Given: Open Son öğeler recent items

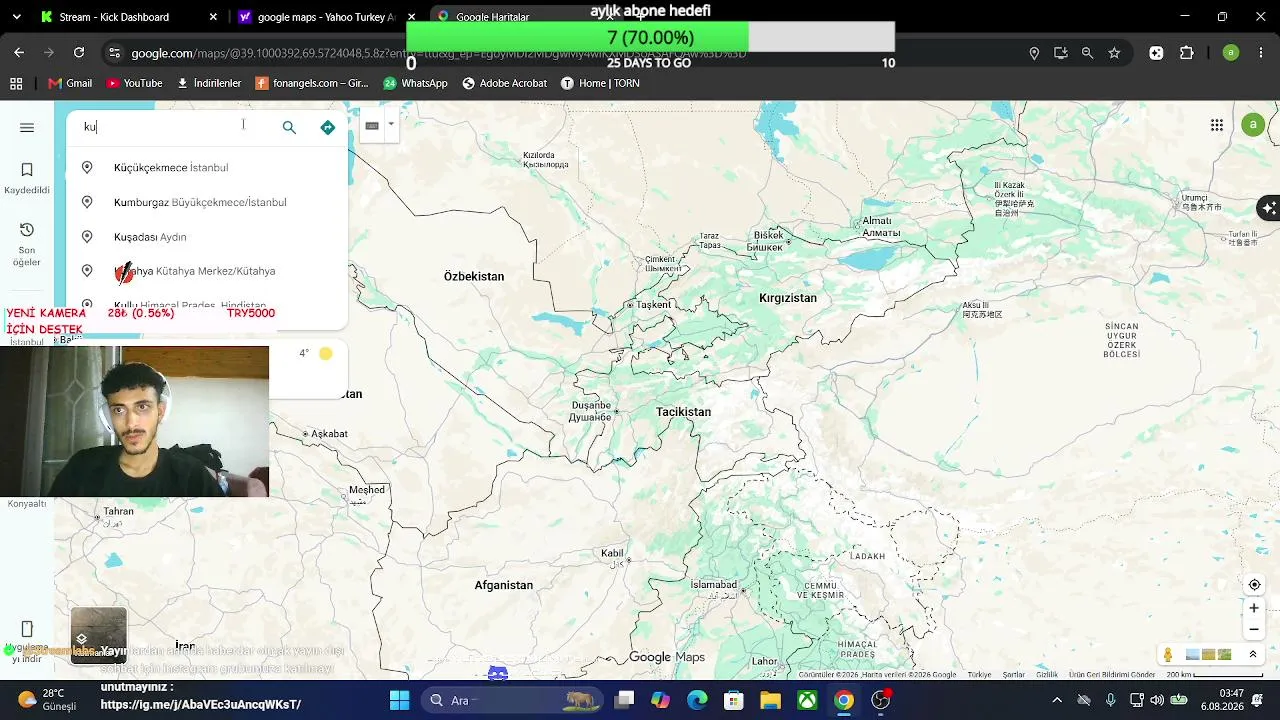Looking at the screenshot, I should pos(27,244).
